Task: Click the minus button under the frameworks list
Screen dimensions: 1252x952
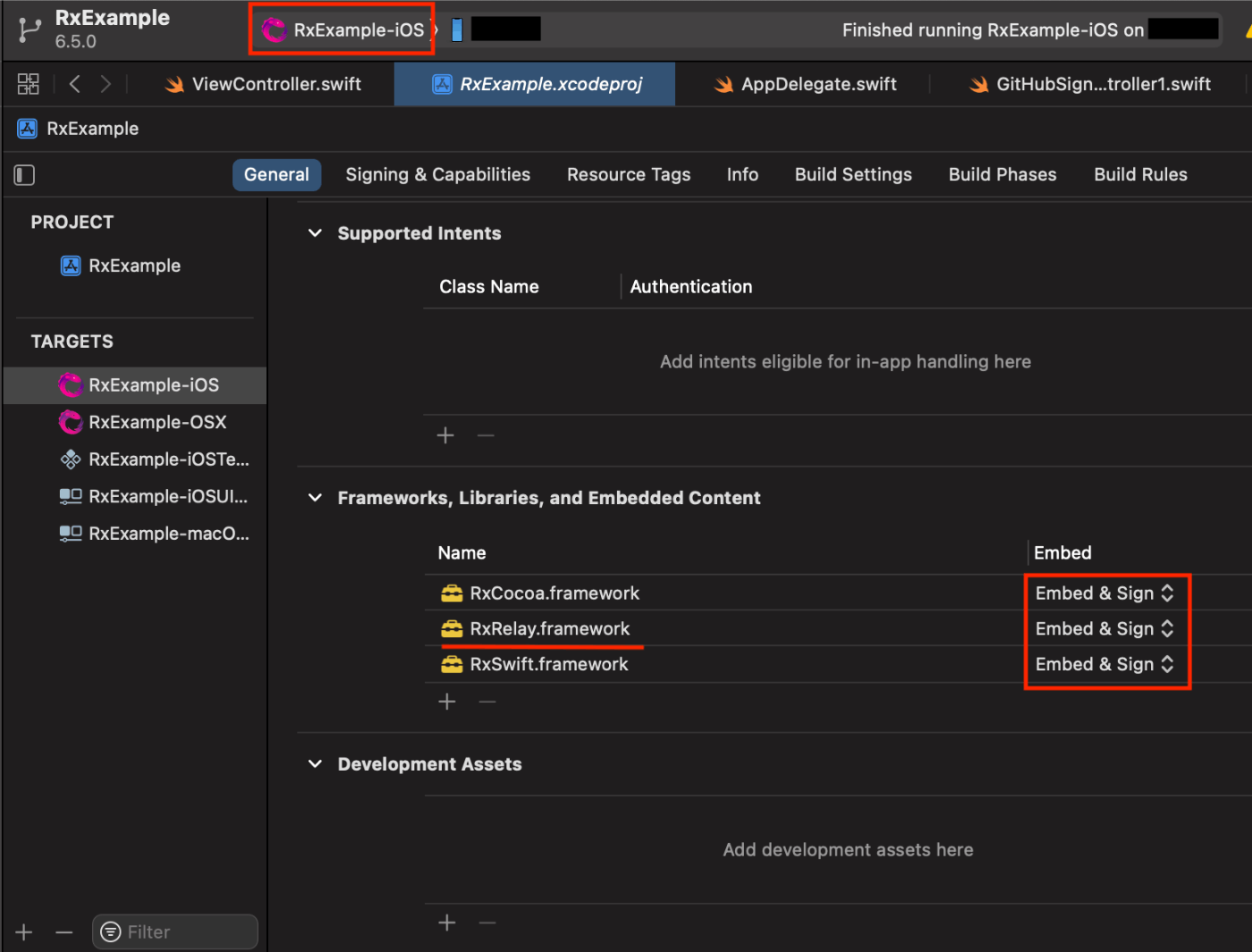Action: (x=487, y=702)
